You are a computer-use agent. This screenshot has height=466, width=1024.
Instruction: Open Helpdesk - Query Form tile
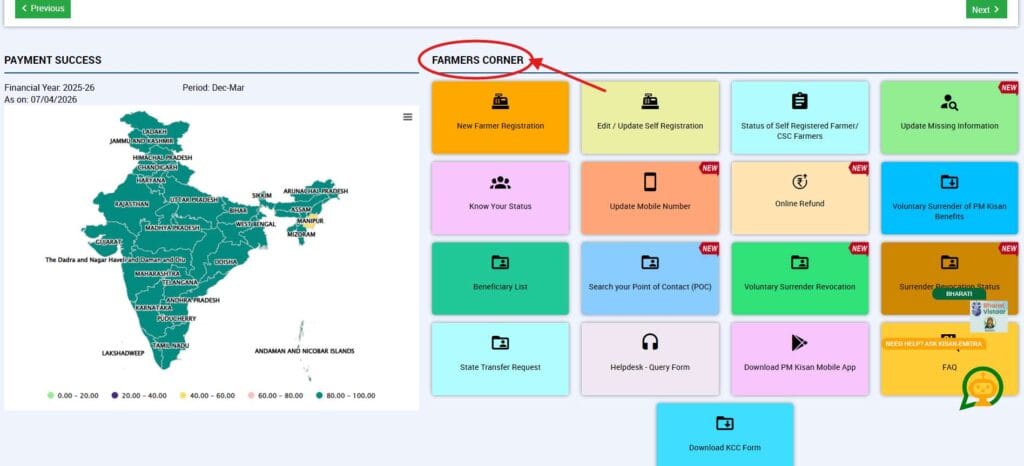pos(650,358)
